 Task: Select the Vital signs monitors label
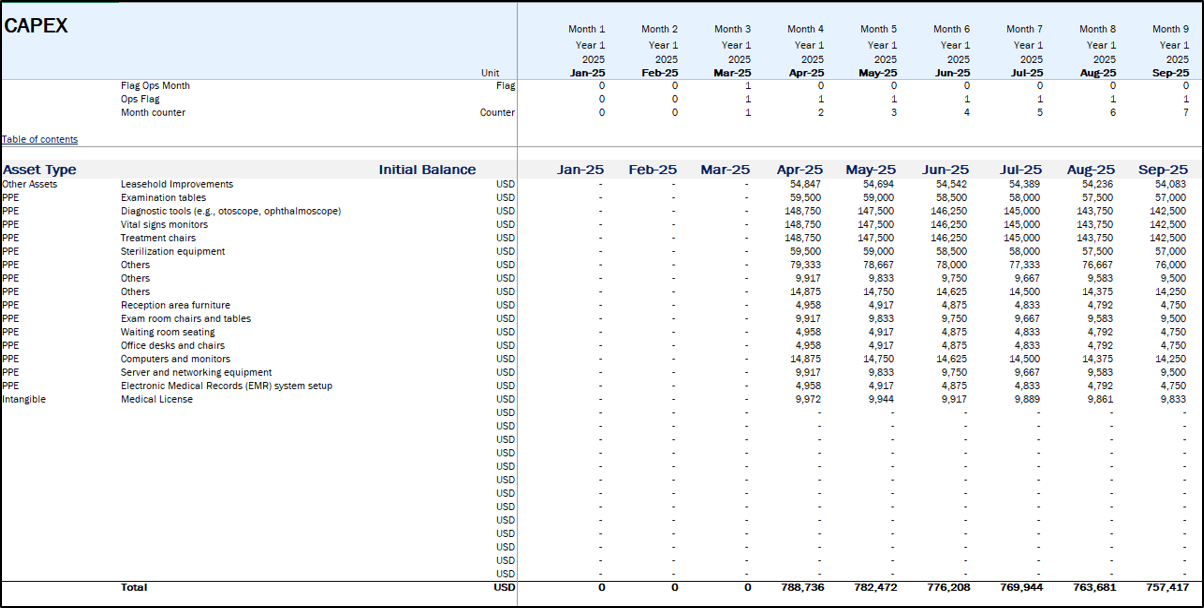click(x=165, y=225)
